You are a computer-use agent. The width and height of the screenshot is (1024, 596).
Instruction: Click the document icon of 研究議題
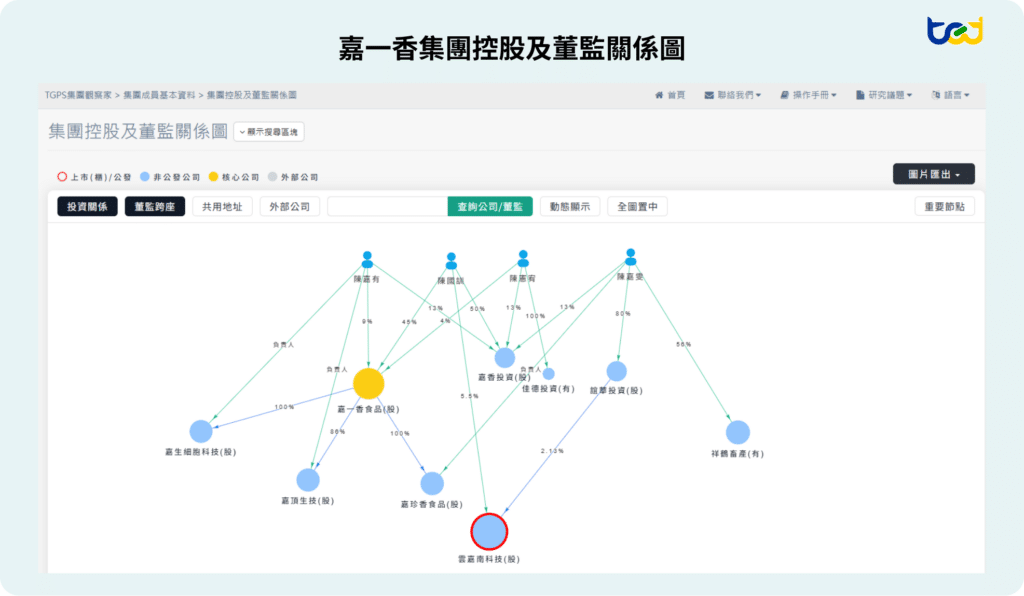pos(860,95)
